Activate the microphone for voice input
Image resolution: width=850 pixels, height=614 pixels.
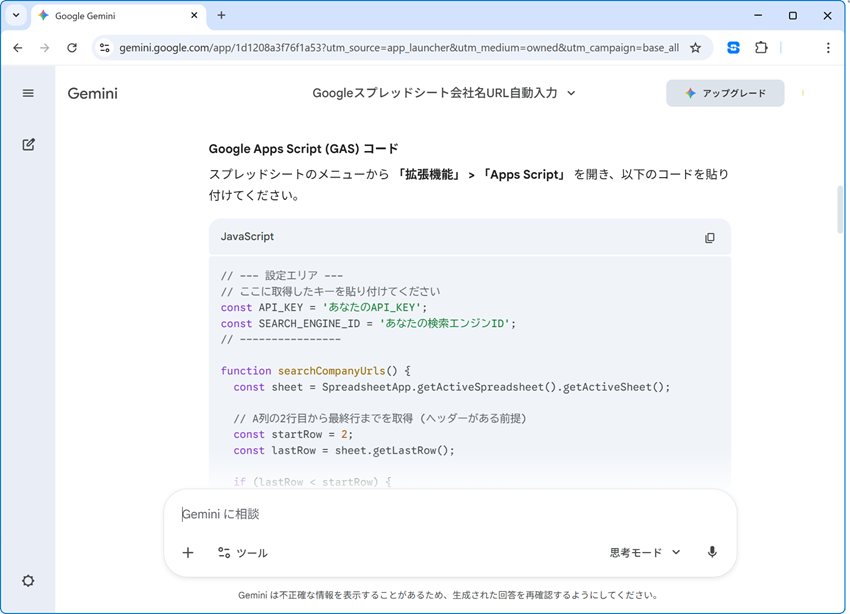pyautogui.click(x=711, y=552)
